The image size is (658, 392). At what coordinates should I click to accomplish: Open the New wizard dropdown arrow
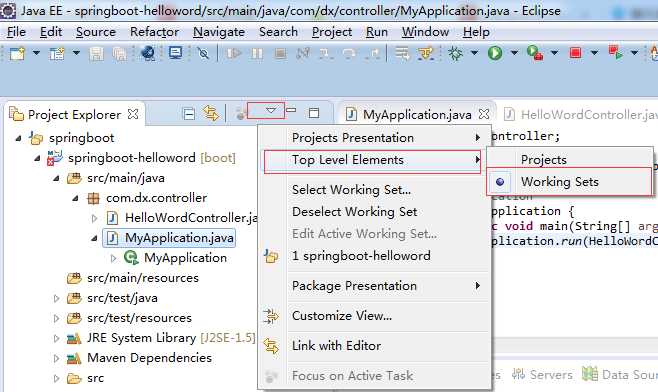point(37,53)
